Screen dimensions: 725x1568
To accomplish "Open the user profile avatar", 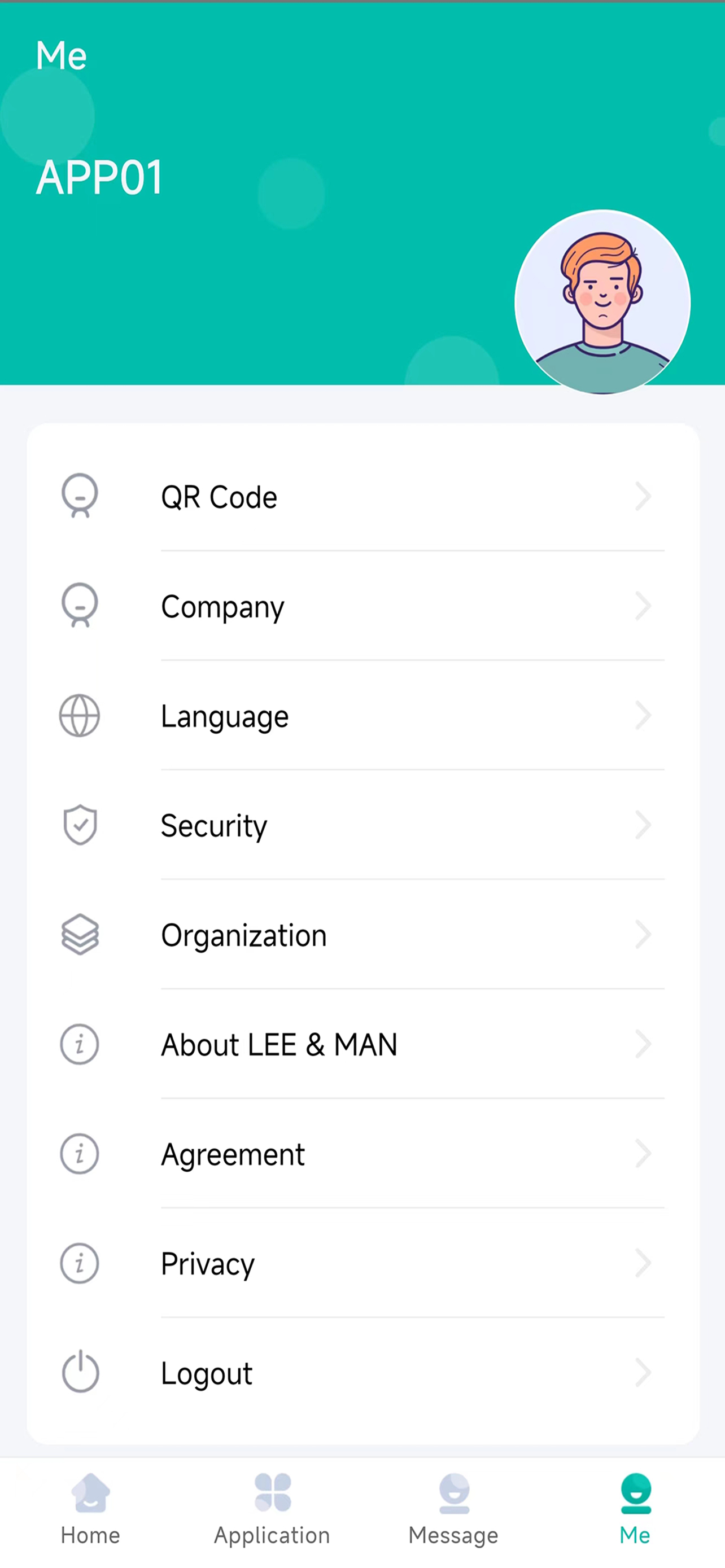I will click(x=602, y=302).
